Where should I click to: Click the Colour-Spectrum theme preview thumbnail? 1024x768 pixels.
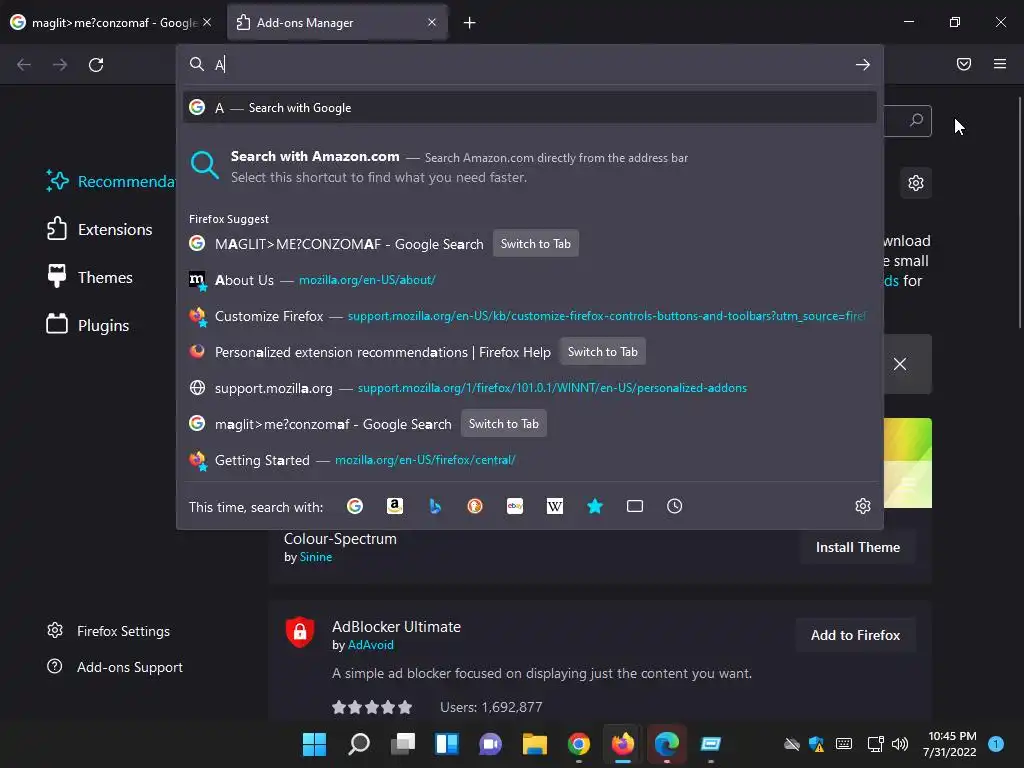[908, 463]
